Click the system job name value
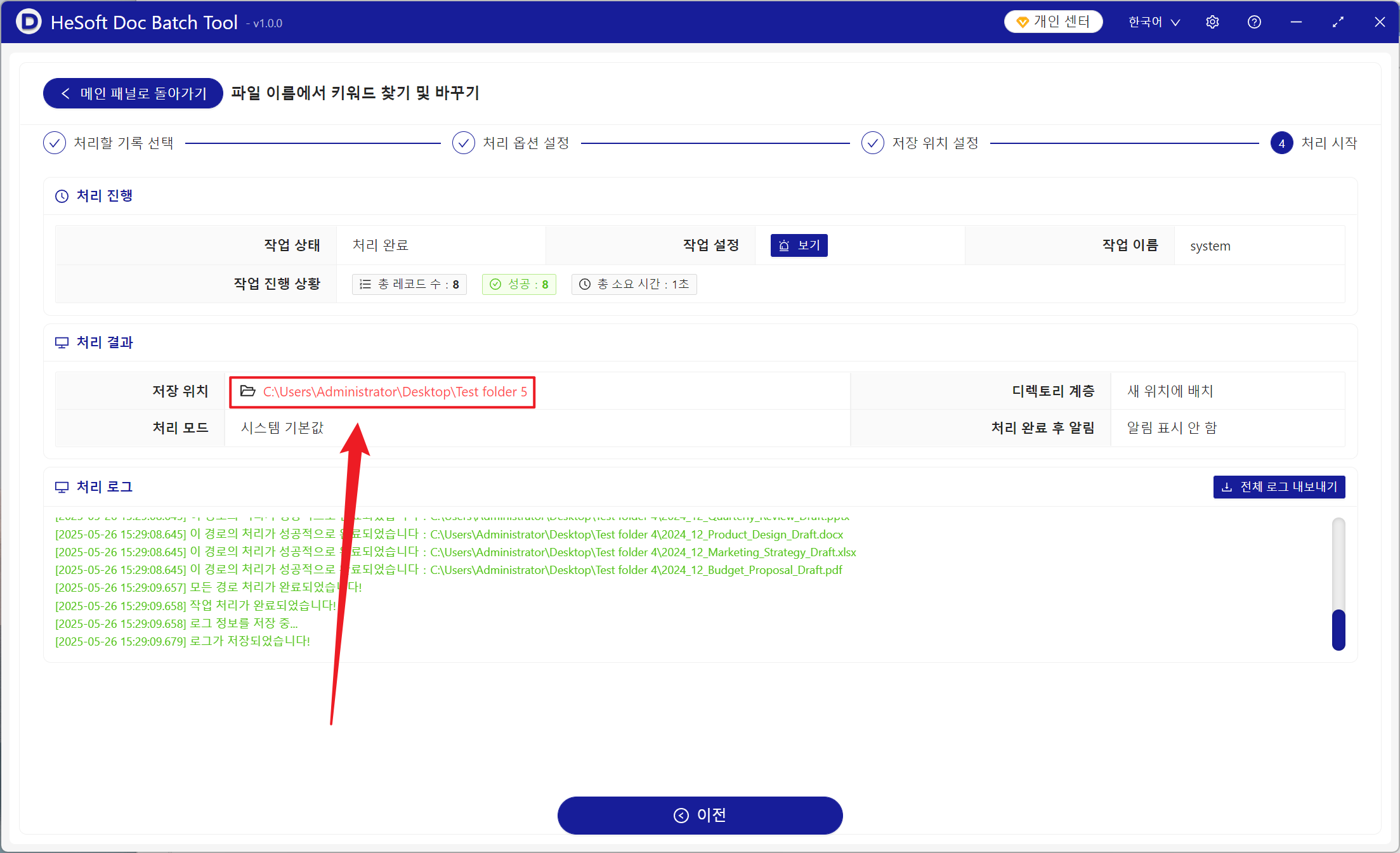 pyautogui.click(x=1210, y=246)
